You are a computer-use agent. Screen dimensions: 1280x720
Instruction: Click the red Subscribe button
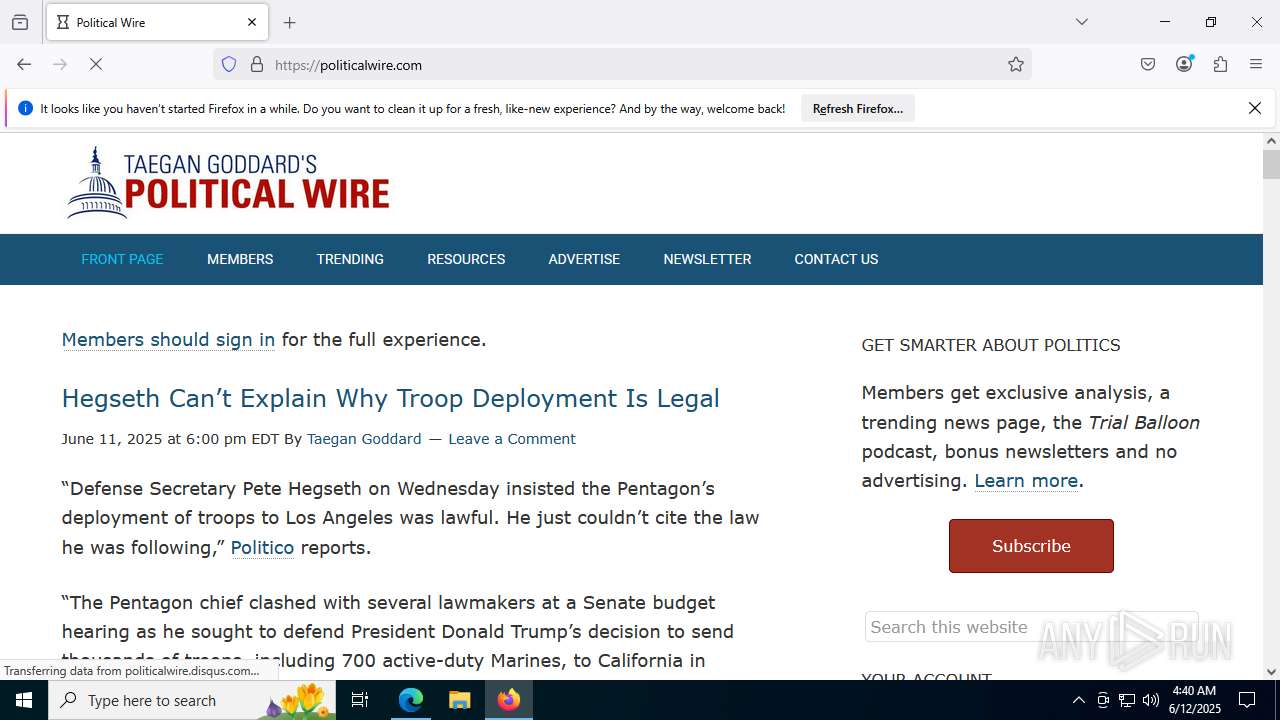point(1031,546)
